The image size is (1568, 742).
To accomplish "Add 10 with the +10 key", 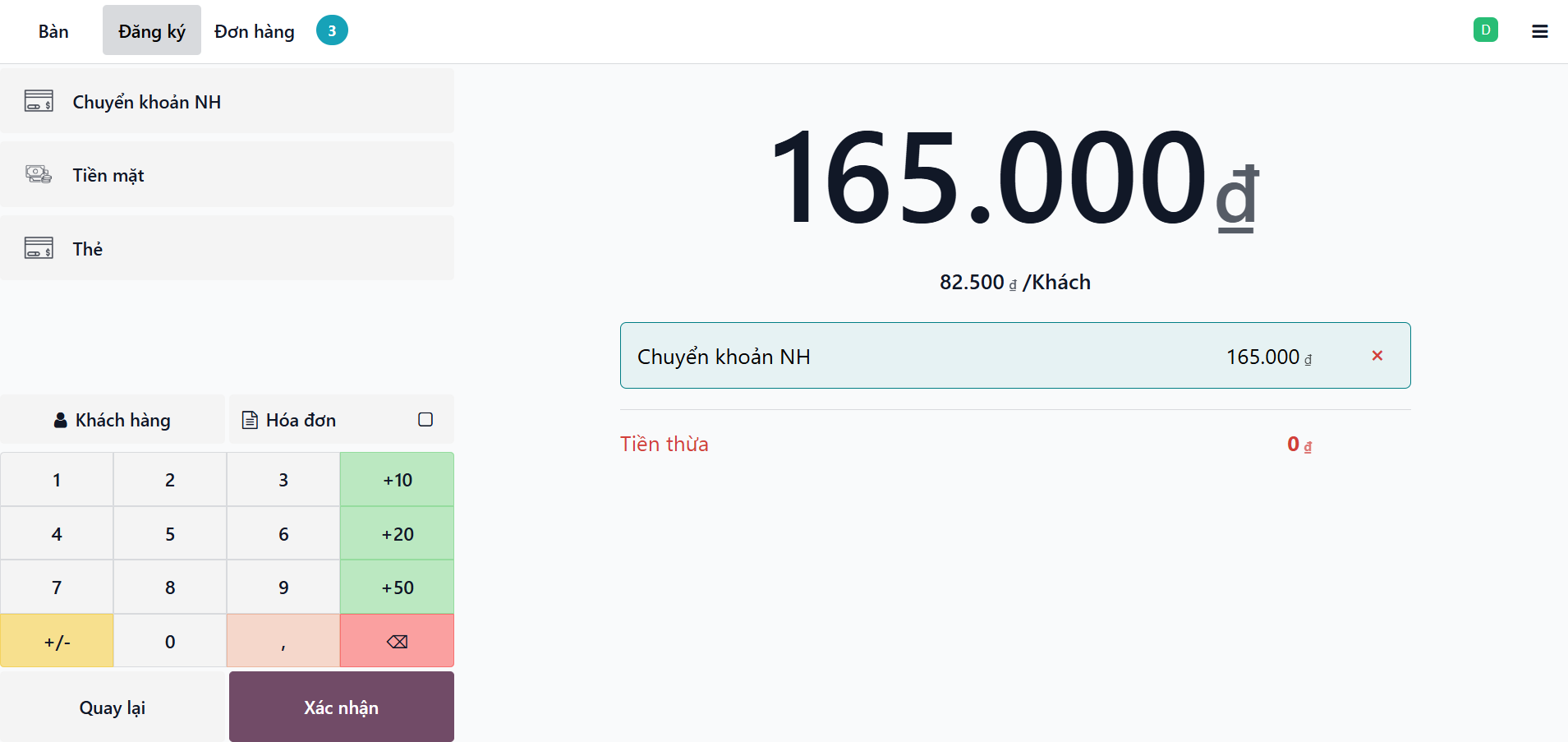I will [398, 480].
